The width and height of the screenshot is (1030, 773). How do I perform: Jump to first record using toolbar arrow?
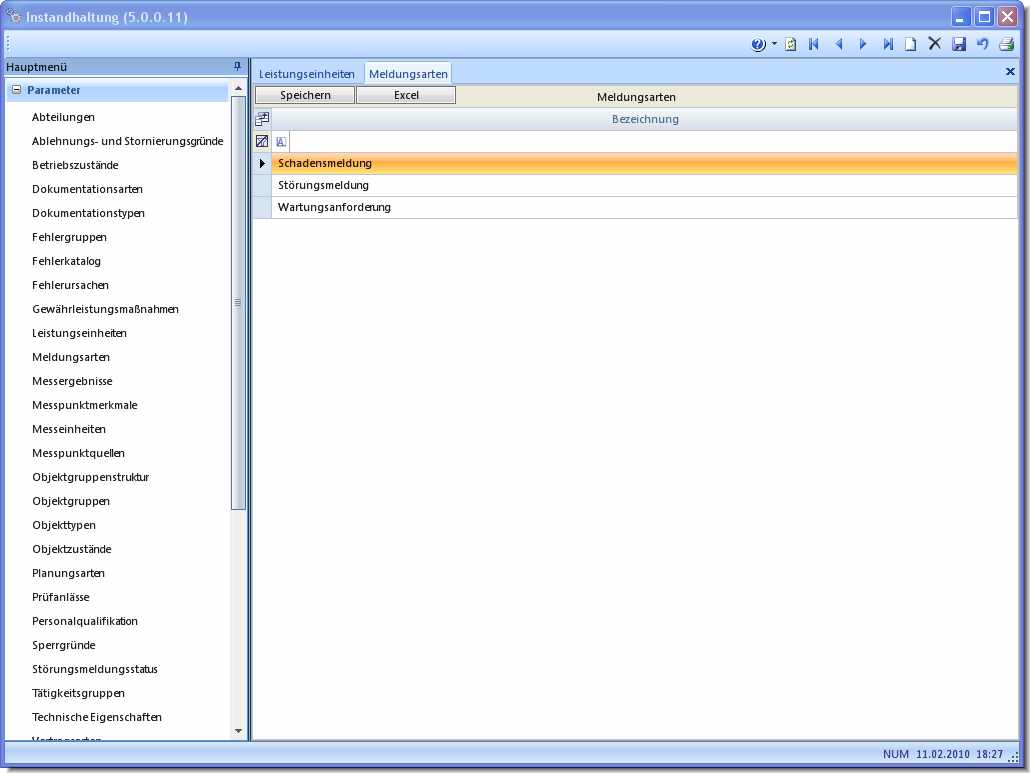tap(814, 44)
